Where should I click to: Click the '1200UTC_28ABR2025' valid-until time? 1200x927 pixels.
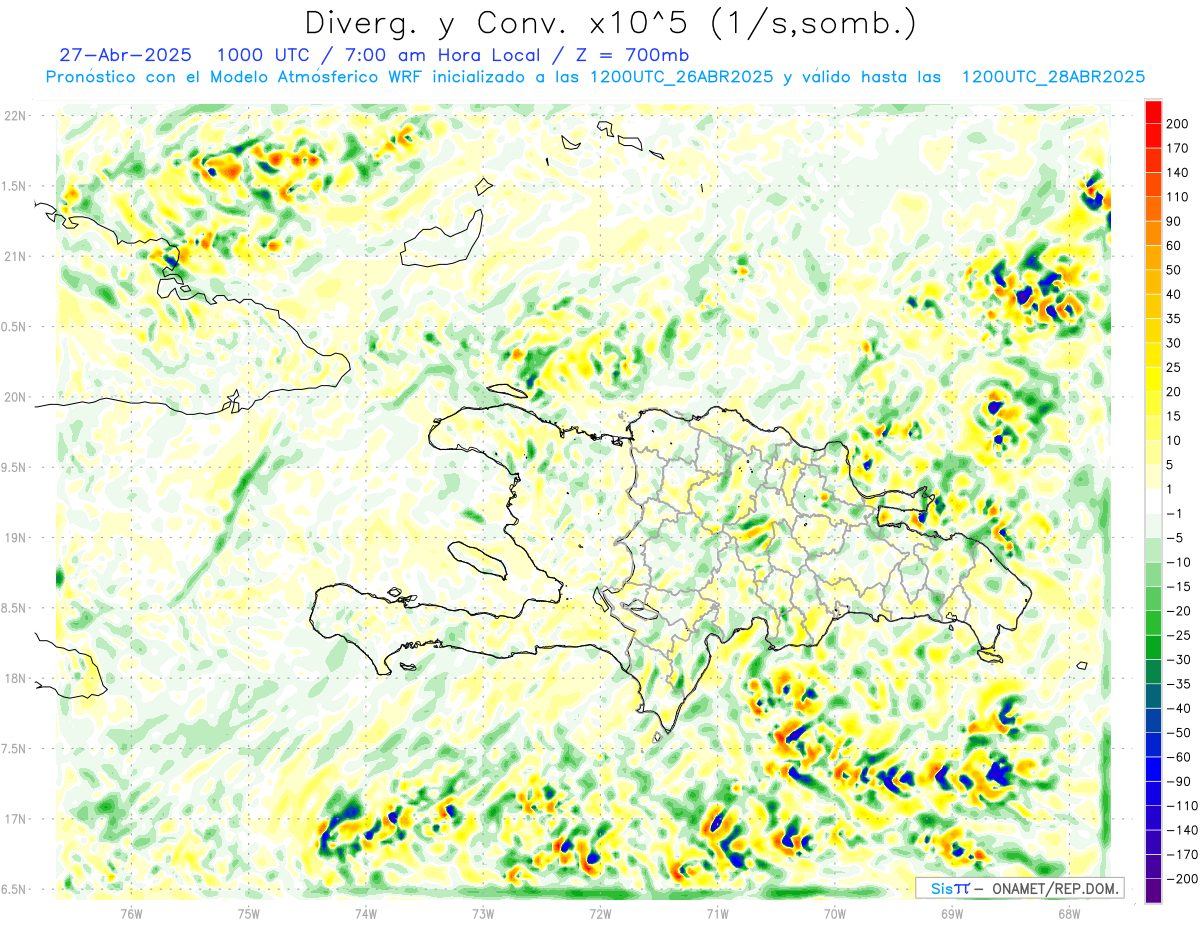[1052, 77]
